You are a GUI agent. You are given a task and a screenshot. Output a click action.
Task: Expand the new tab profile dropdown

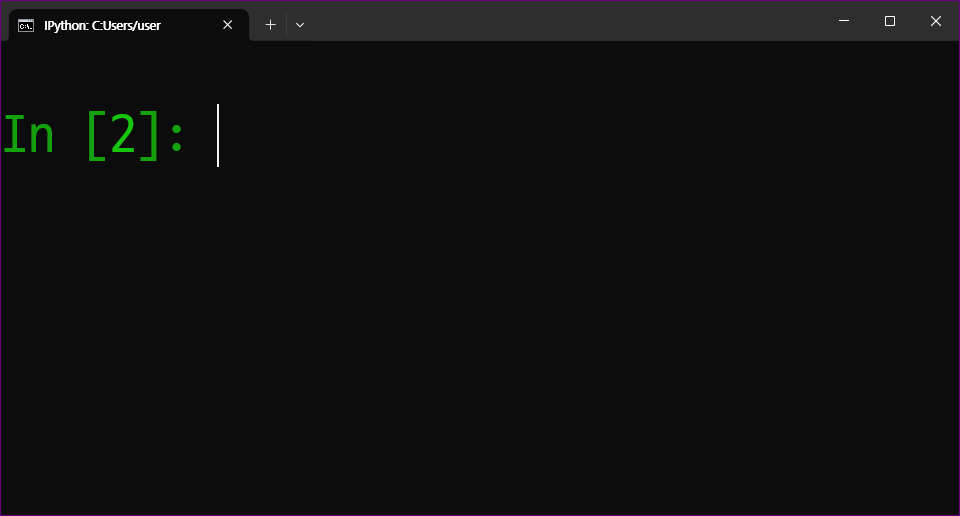tap(300, 25)
